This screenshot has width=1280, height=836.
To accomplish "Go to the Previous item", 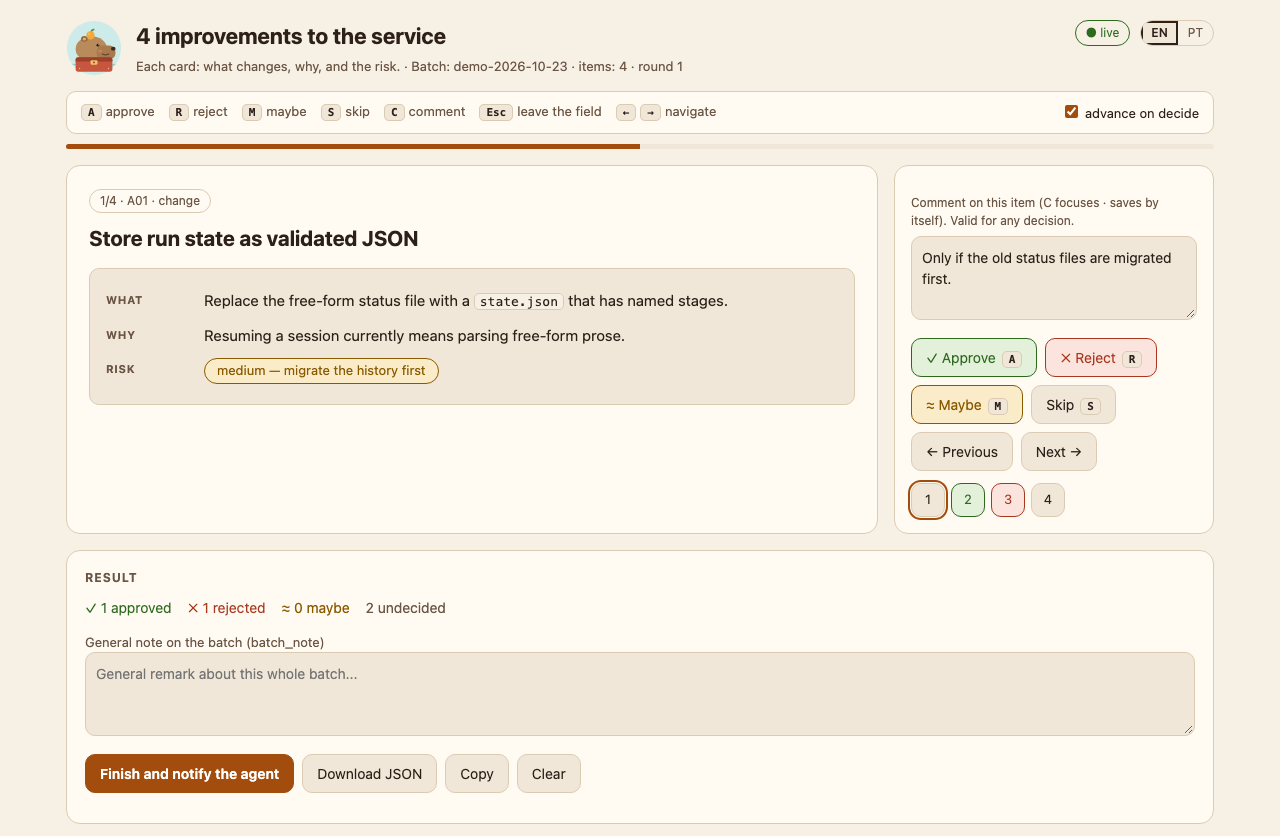I will pos(962,452).
